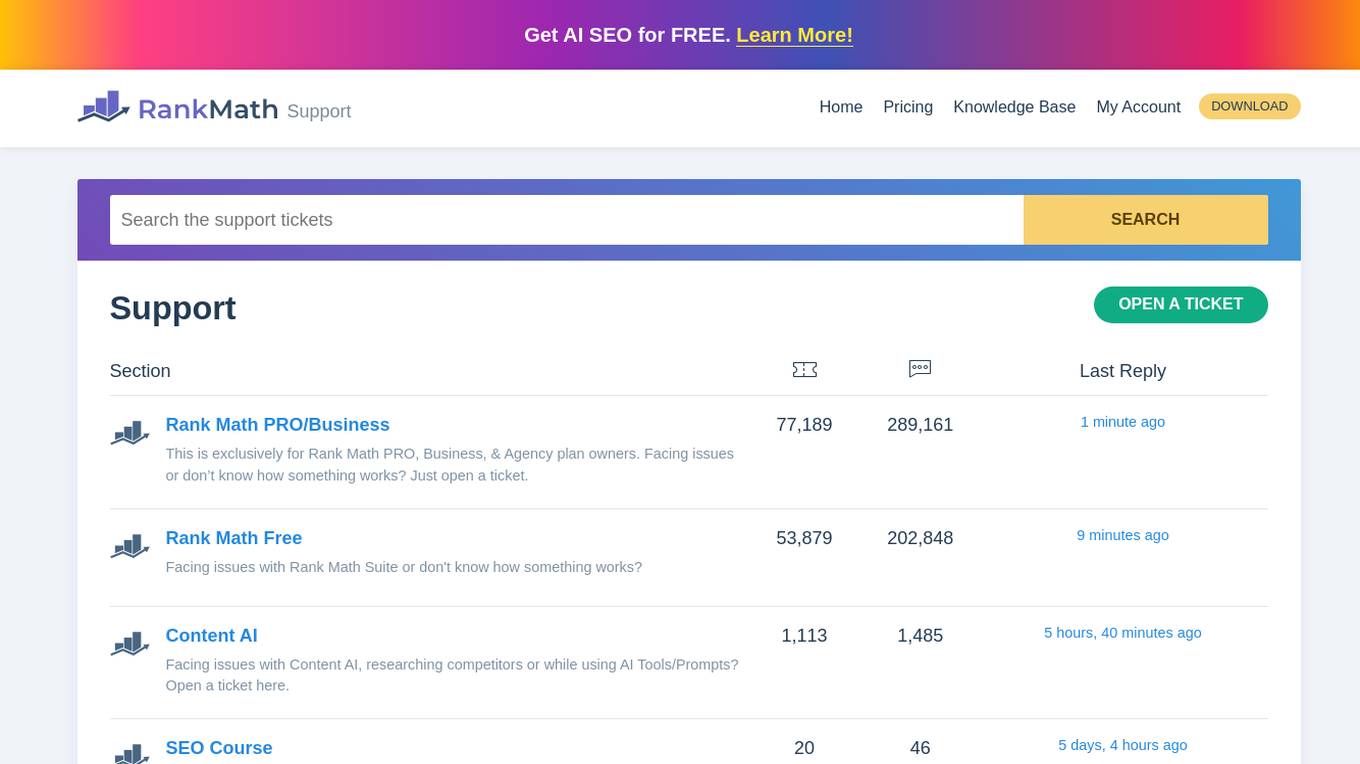Viewport: 1360px width, 764px height.
Task: Click the Open a Ticket button
Action: click(1180, 305)
